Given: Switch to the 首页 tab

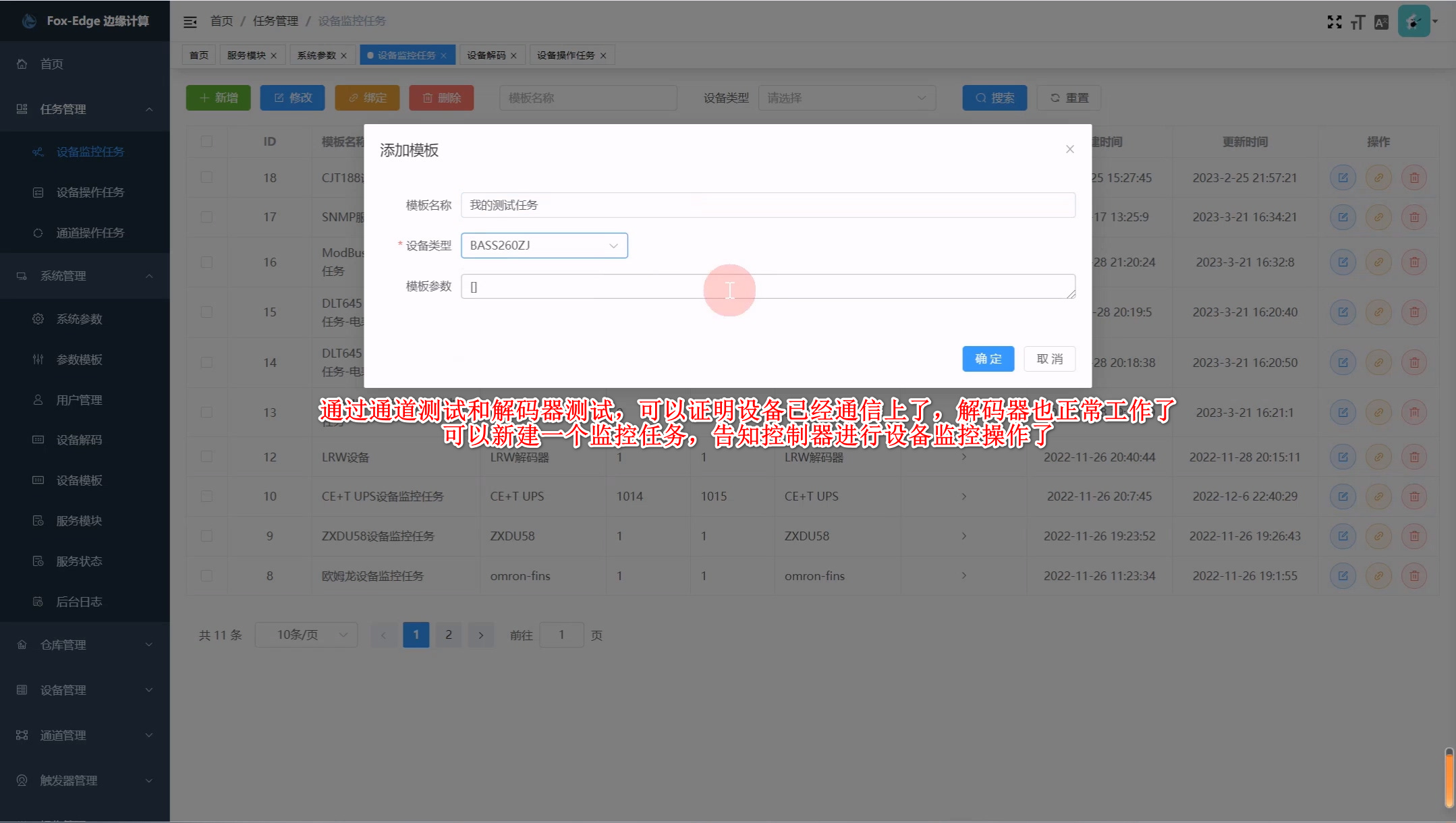Looking at the screenshot, I should click(199, 55).
